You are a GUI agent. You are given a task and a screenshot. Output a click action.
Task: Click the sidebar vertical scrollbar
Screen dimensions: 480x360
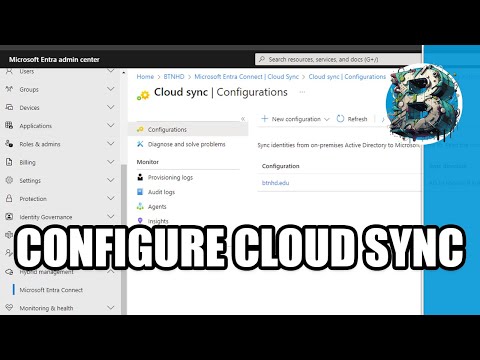[x=124, y=239]
